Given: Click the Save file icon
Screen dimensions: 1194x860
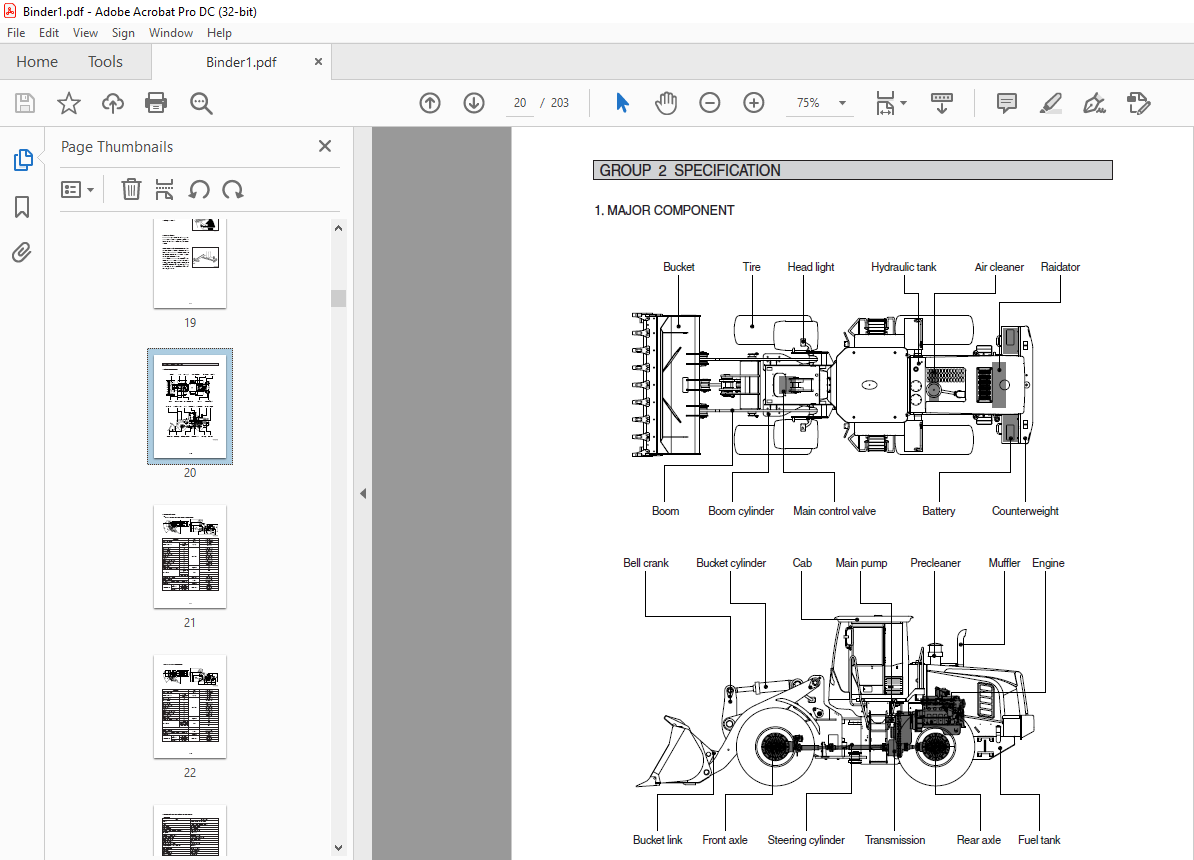Looking at the screenshot, I should (25, 103).
